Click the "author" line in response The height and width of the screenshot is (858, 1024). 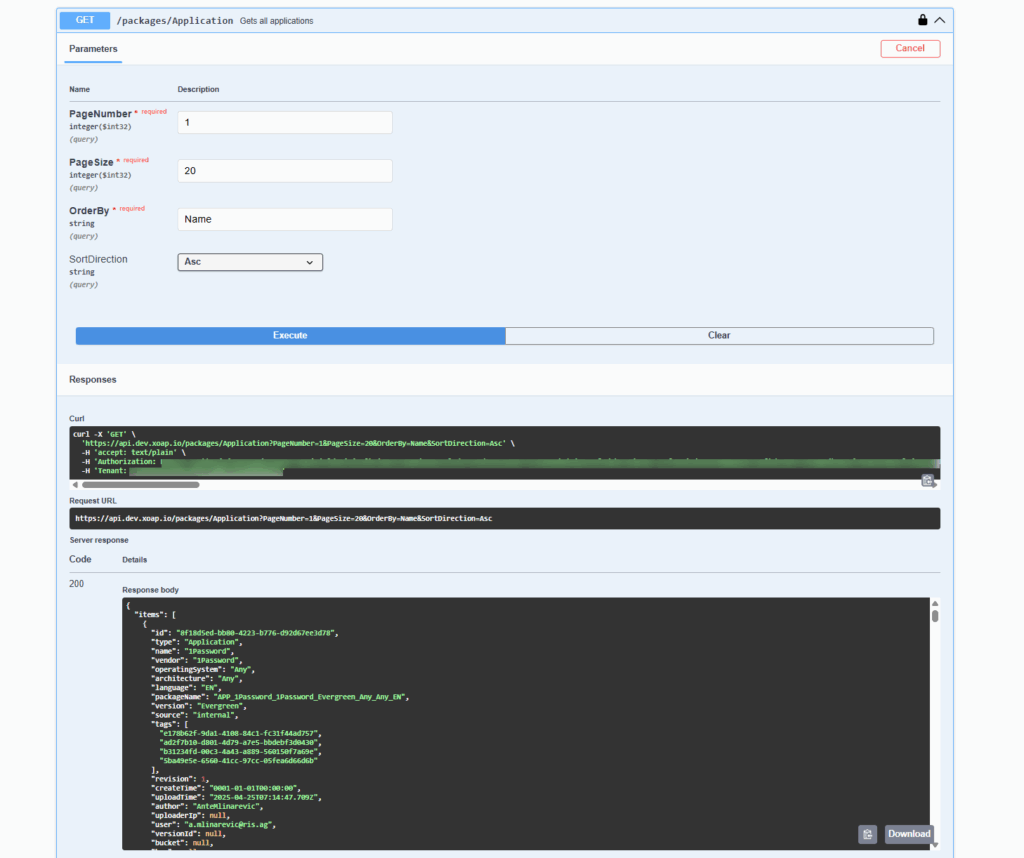tap(207, 806)
